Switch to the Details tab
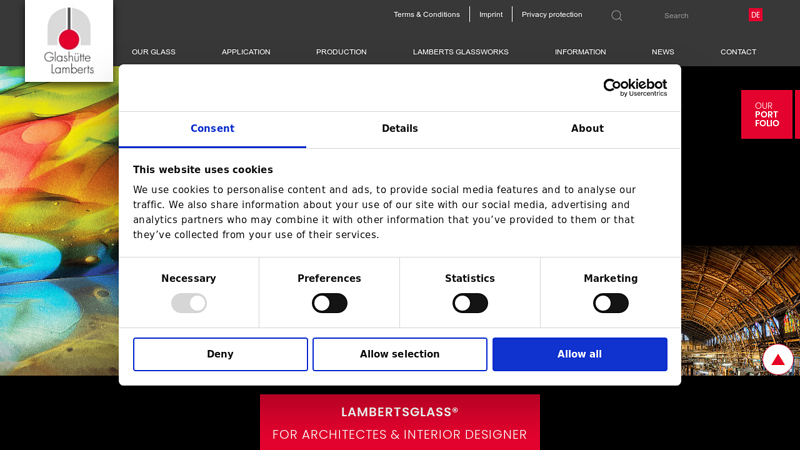The image size is (800, 450). click(400, 129)
